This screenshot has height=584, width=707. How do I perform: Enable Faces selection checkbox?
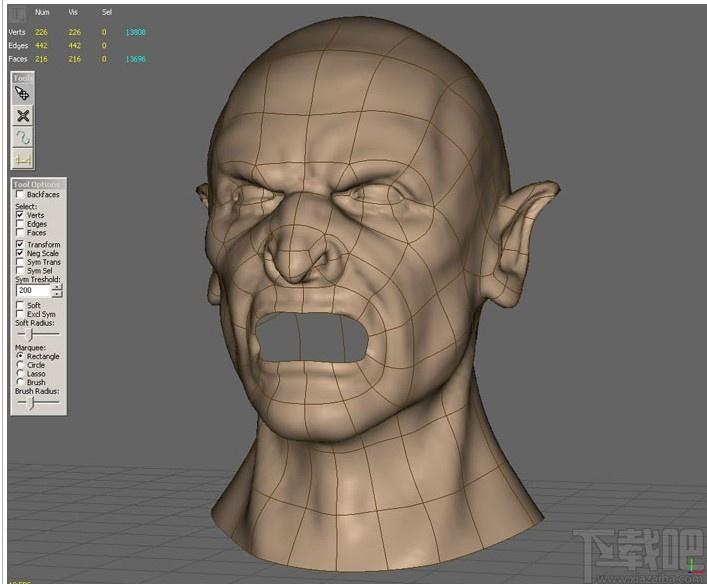[20, 232]
